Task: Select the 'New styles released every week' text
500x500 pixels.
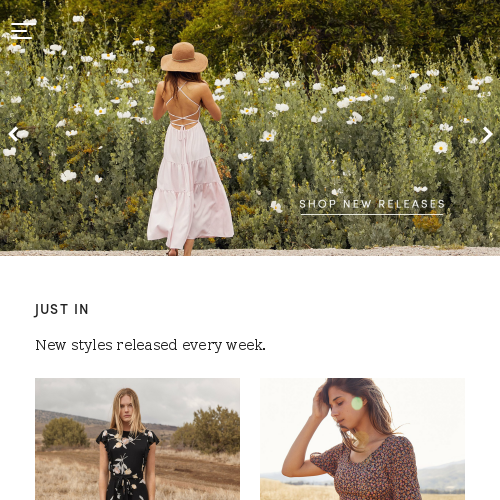Action: 150,345
